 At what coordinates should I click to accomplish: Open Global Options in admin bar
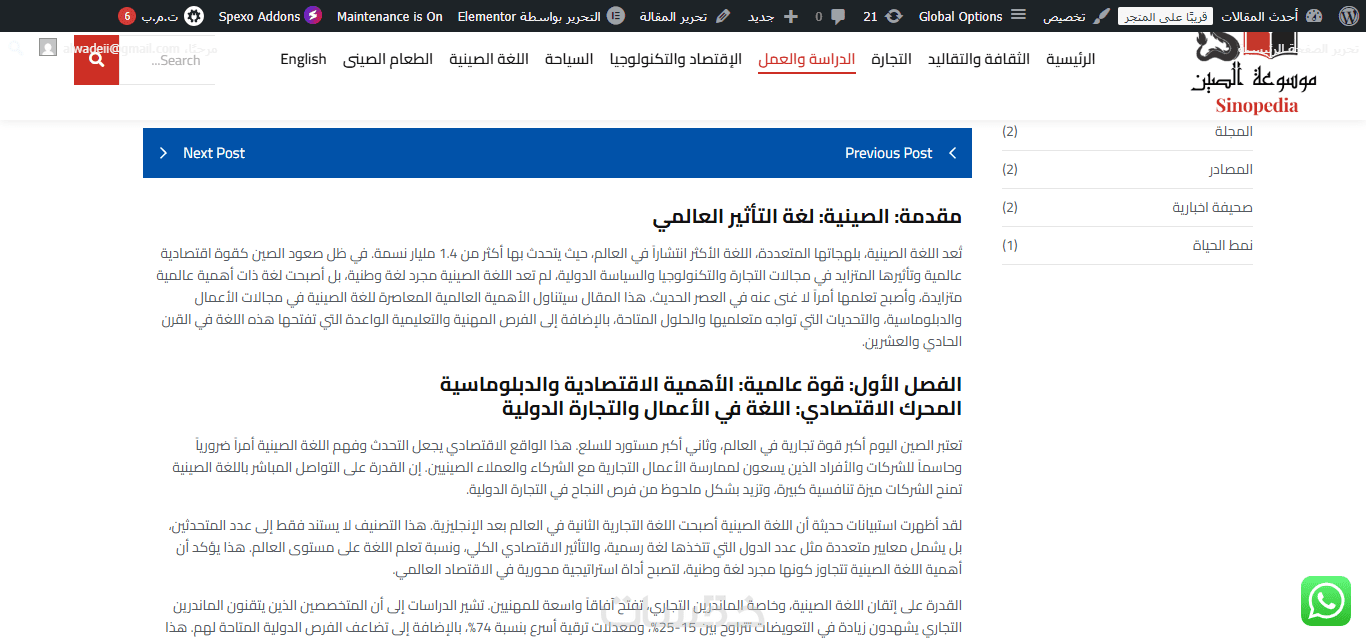coord(972,16)
